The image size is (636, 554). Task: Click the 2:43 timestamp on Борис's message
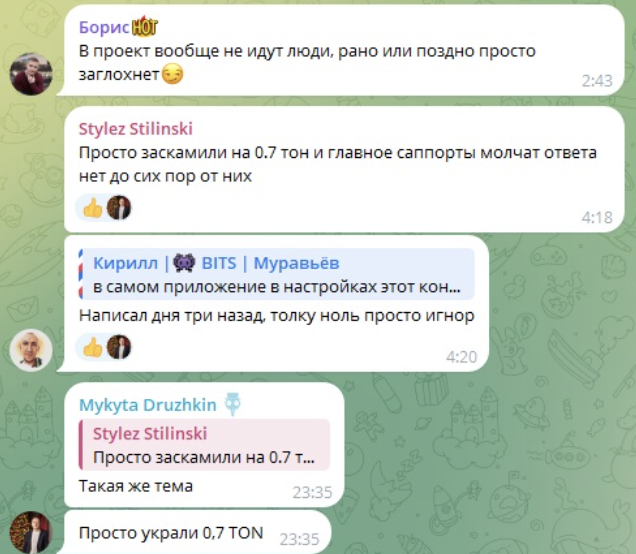coord(597,81)
